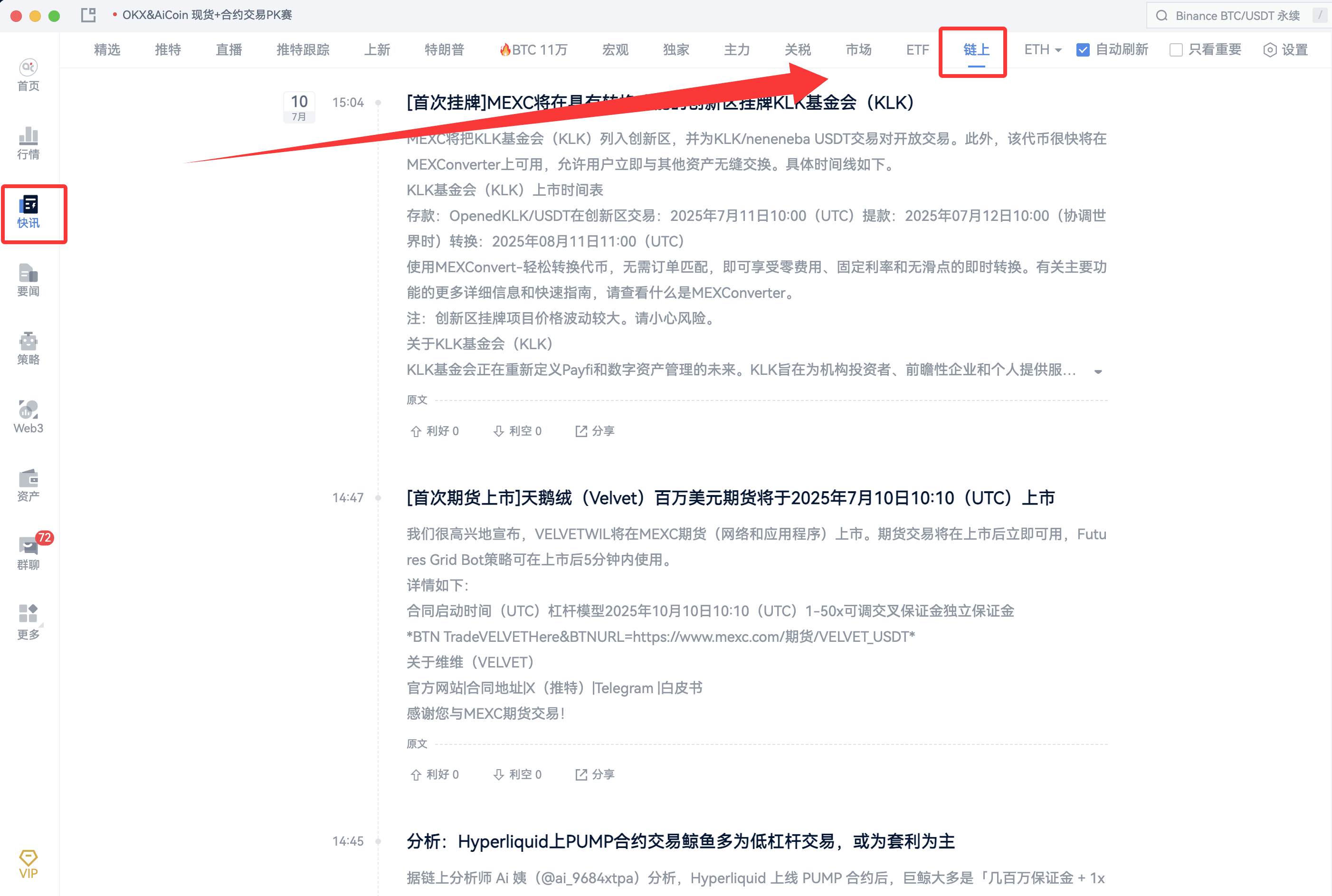Switch to the 特朗普 tab
Screen dimensions: 1332x896
pyautogui.click(x=445, y=50)
